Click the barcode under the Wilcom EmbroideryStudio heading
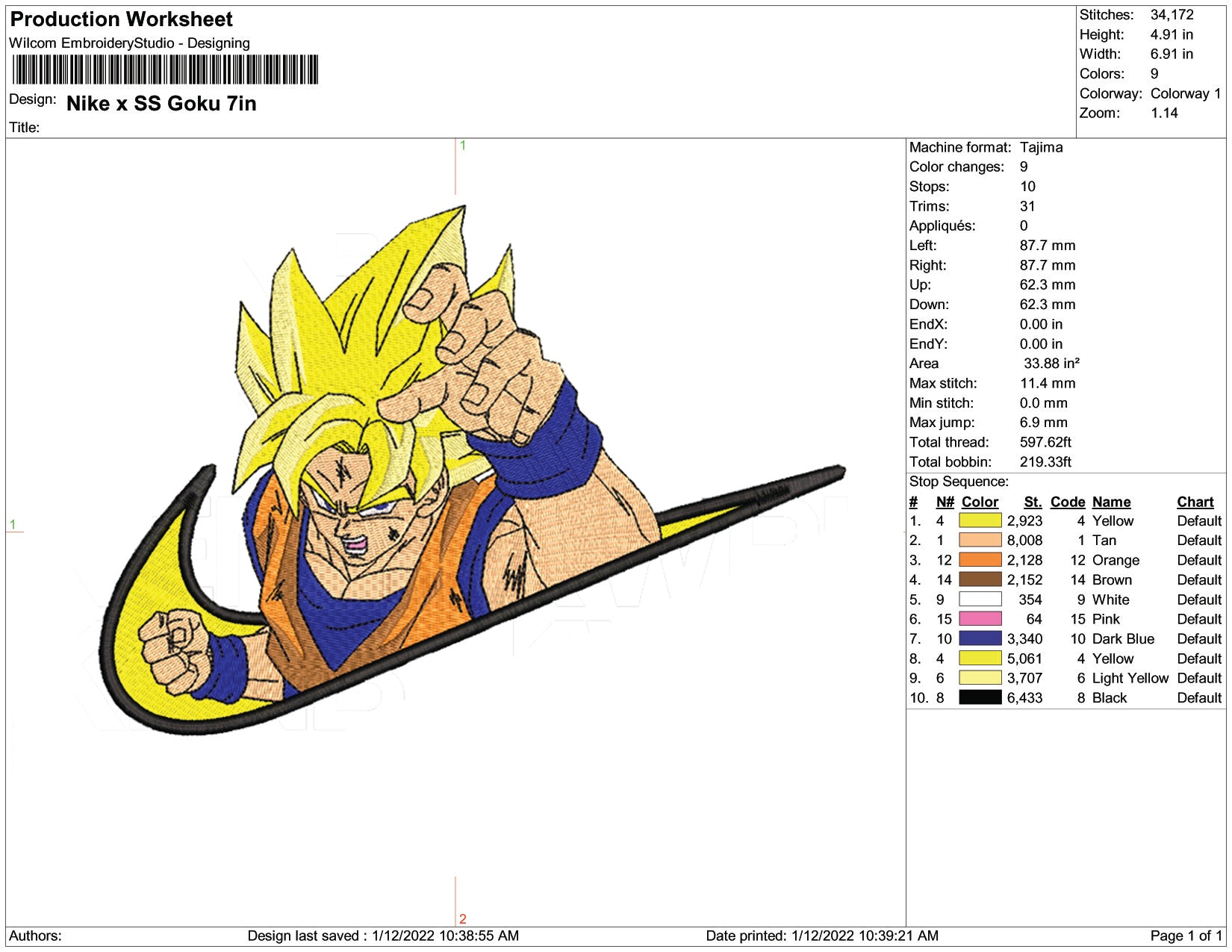Image resolution: width=1232 pixels, height=952 pixels. (165, 69)
